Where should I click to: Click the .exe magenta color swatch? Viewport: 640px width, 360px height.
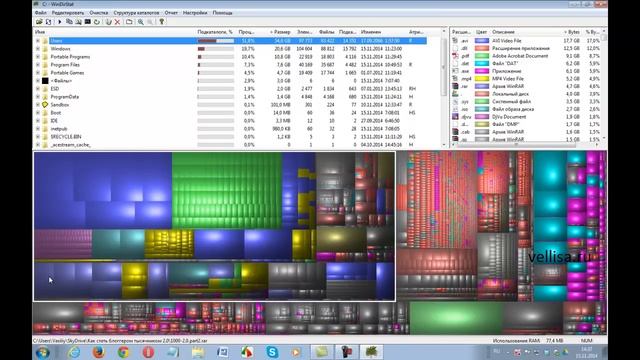[482, 71]
